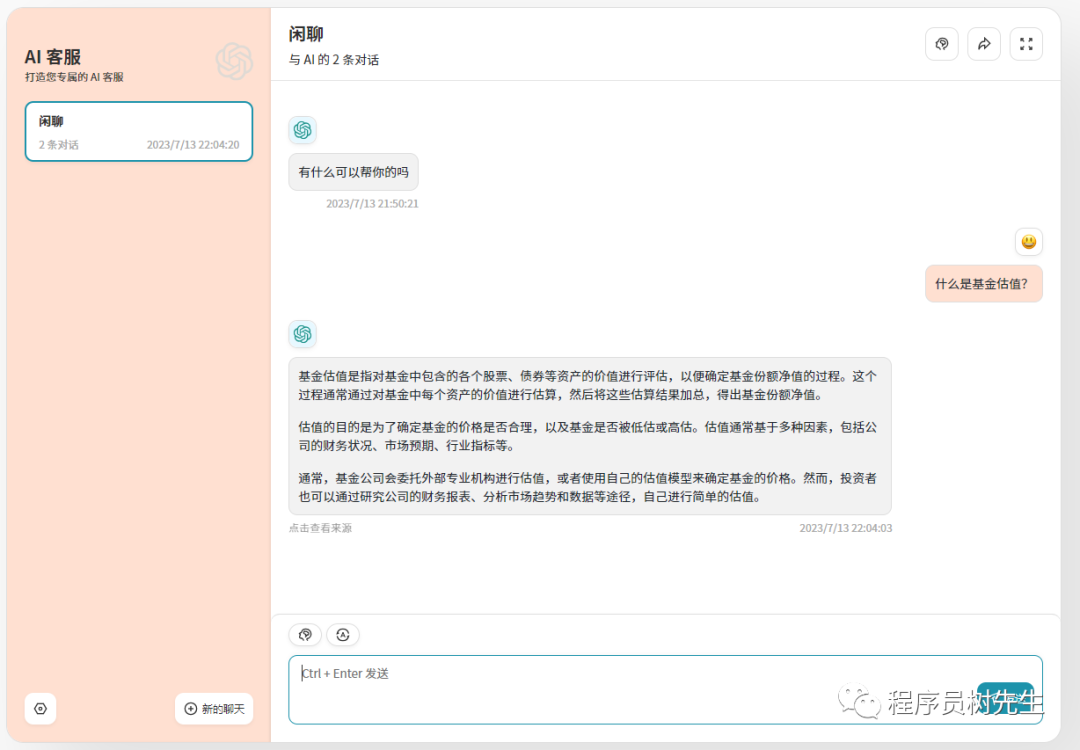Open the AI model settings icon in header
The image size is (1080, 750).
click(941, 44)
